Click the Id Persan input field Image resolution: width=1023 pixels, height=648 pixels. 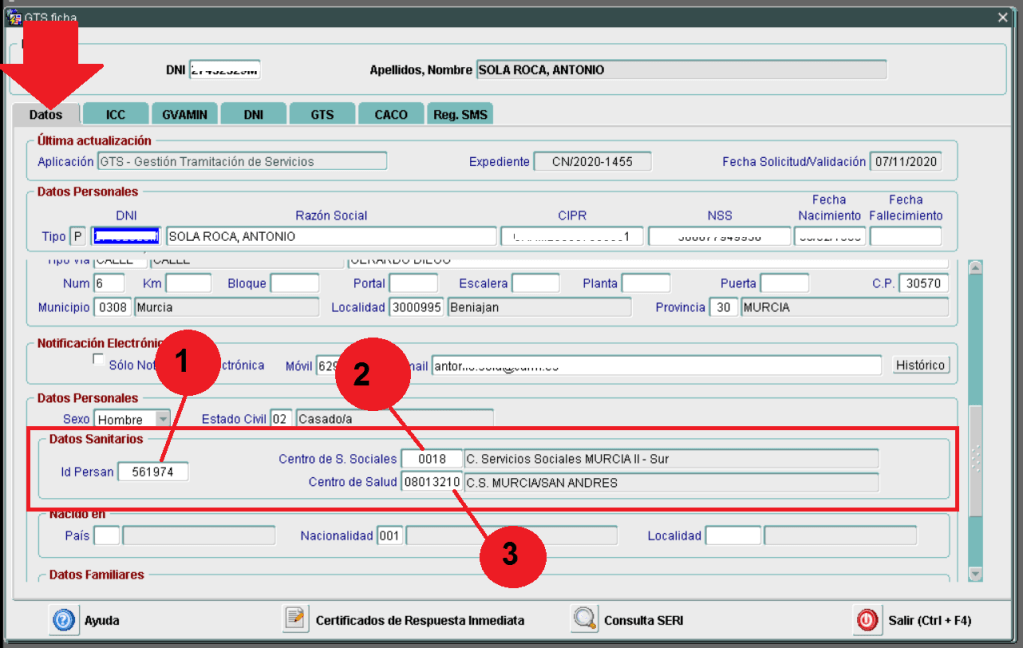click(x=153, y=472)
